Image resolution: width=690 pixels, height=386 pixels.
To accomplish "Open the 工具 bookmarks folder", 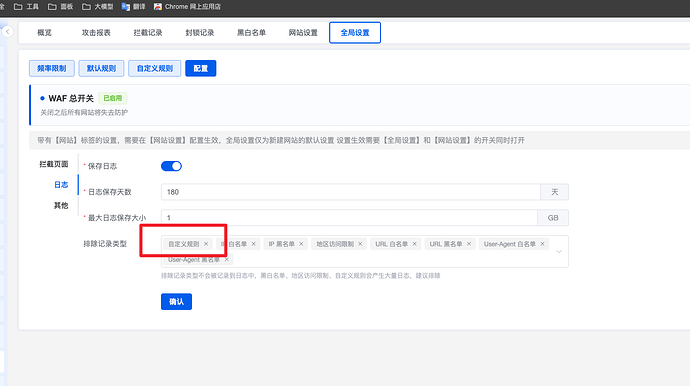I will pos(26,7).
